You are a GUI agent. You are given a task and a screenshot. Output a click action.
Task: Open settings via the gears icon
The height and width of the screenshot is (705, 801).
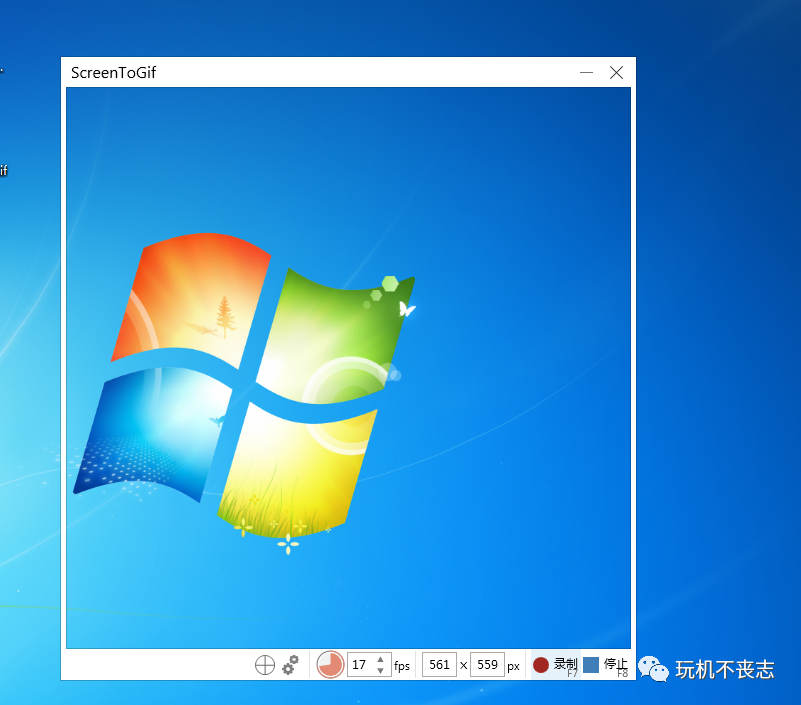click(291, 665)
